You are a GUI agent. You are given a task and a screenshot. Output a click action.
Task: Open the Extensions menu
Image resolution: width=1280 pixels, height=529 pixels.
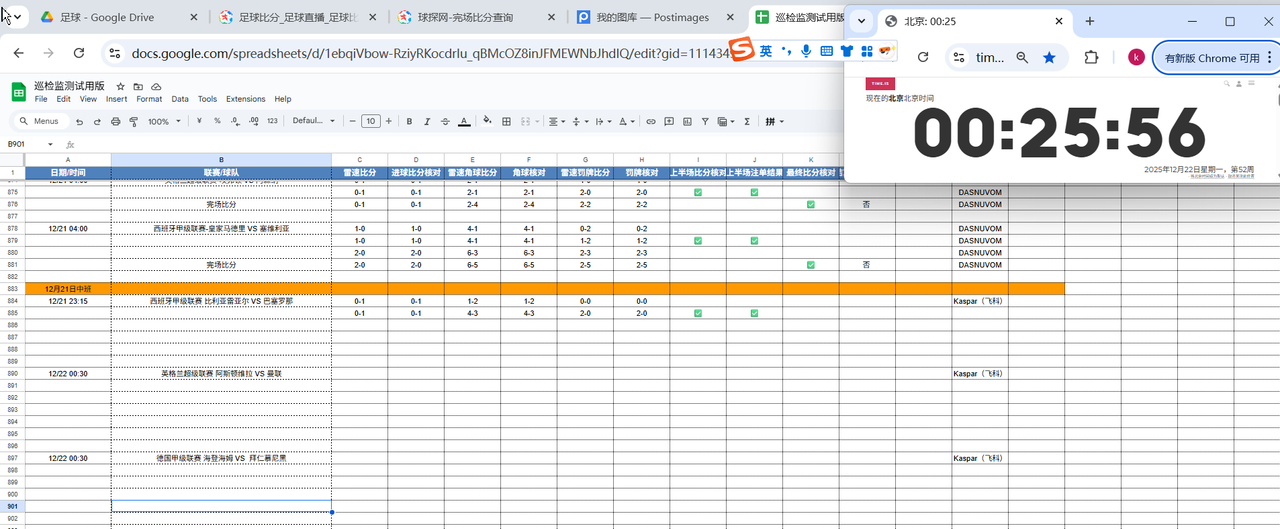tap(245, 99)
